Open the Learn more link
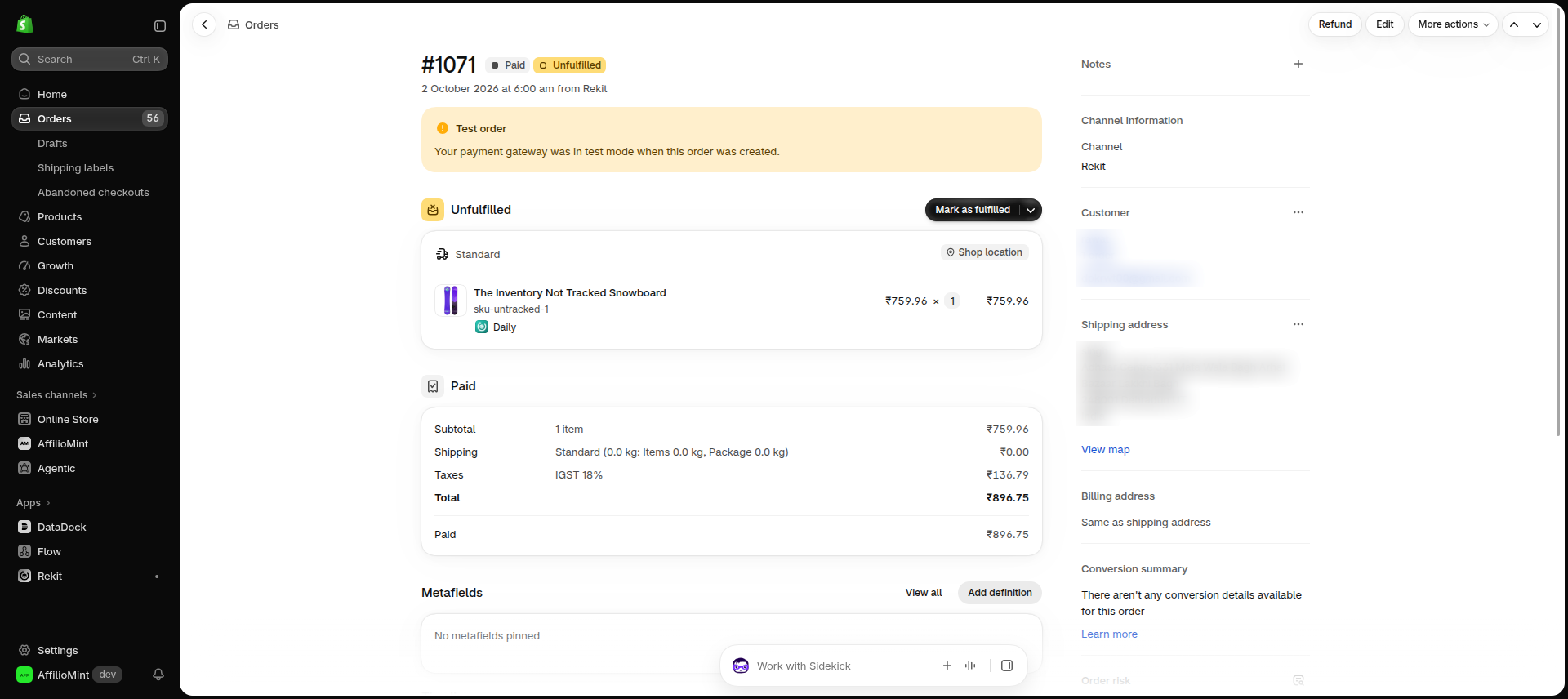Viewport: 1568px width, 699px height. click(x=1109, y=634)
